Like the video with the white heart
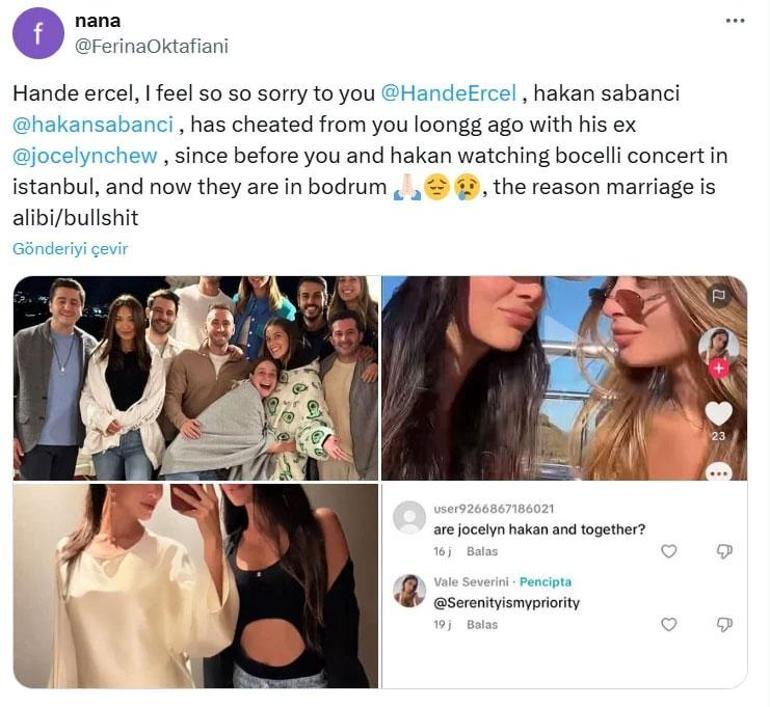 718,413
